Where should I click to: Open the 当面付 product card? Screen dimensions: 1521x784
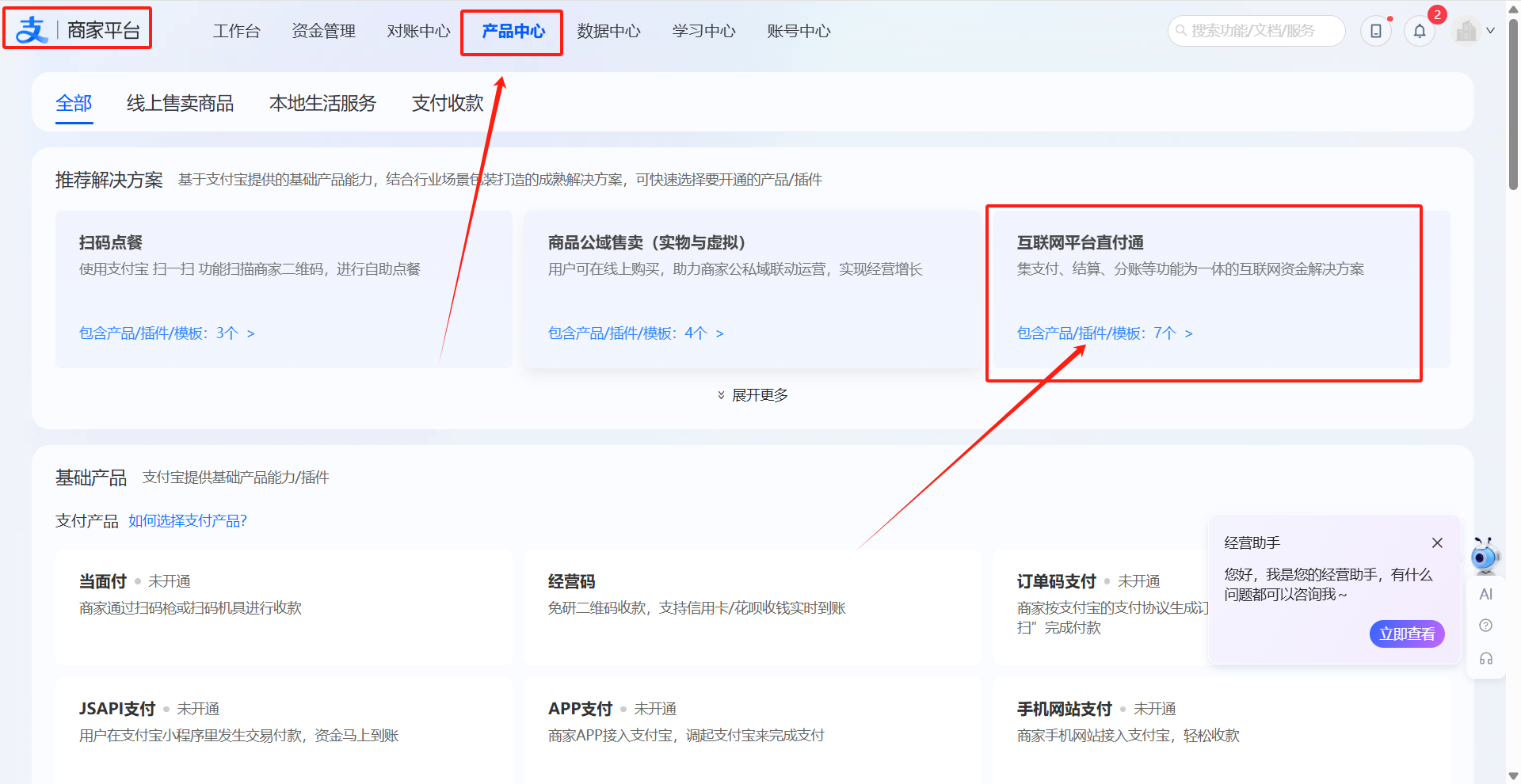point(284,607)
